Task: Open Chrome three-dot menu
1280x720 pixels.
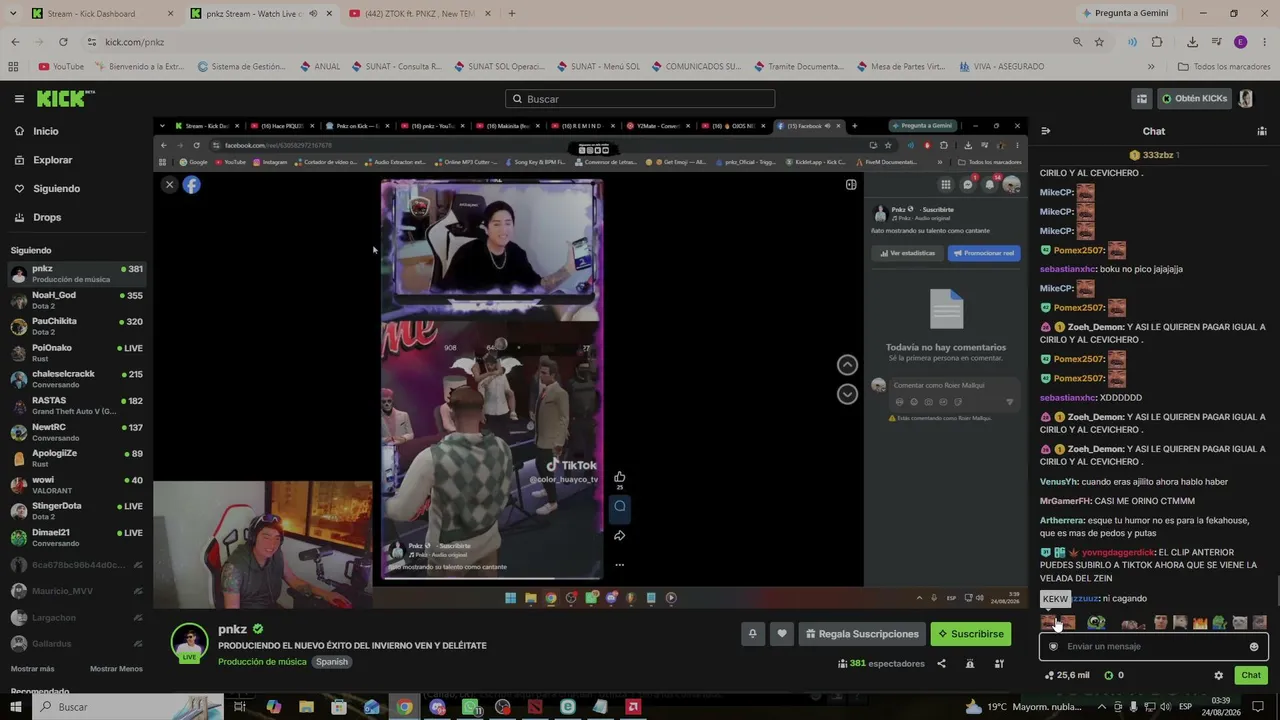Action: tap(1264, 42)
